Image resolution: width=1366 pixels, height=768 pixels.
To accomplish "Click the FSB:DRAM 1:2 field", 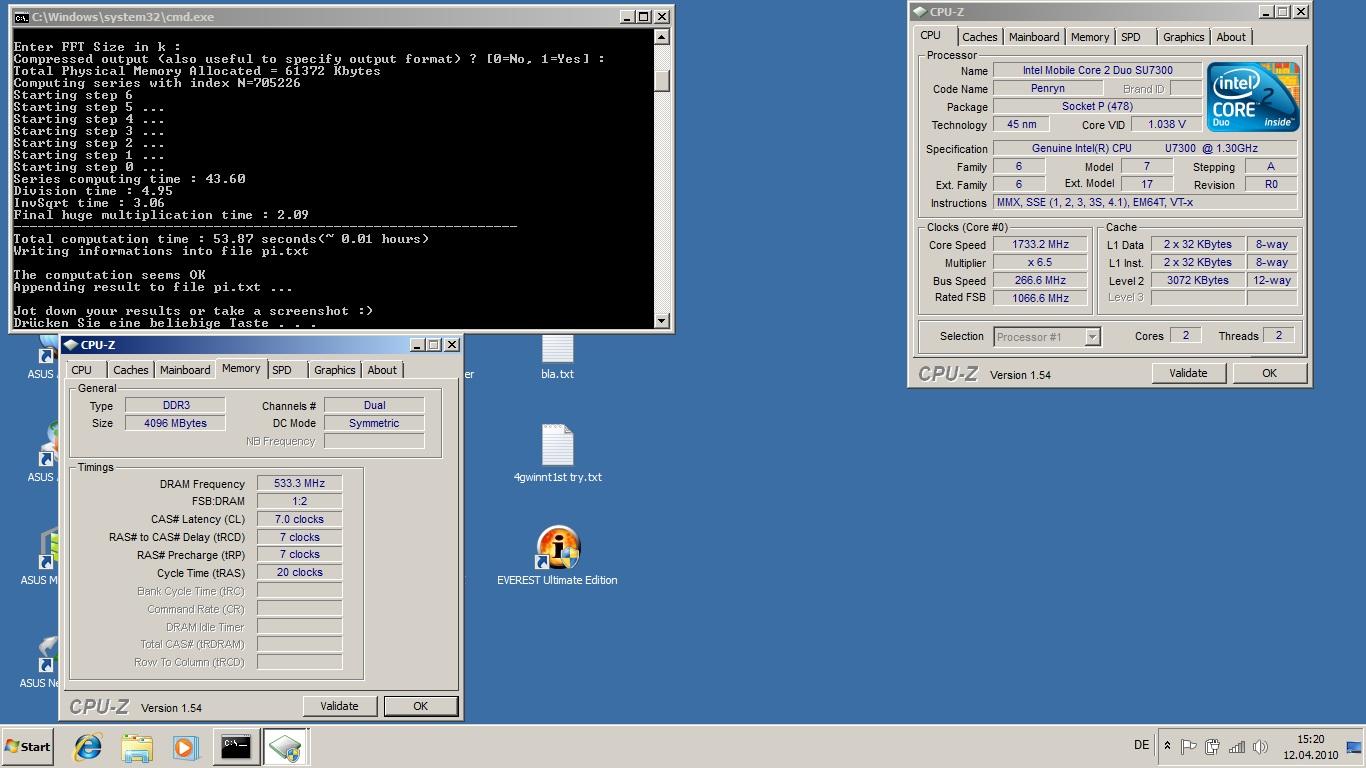I will pyautogui.click(x=300, y=501).
